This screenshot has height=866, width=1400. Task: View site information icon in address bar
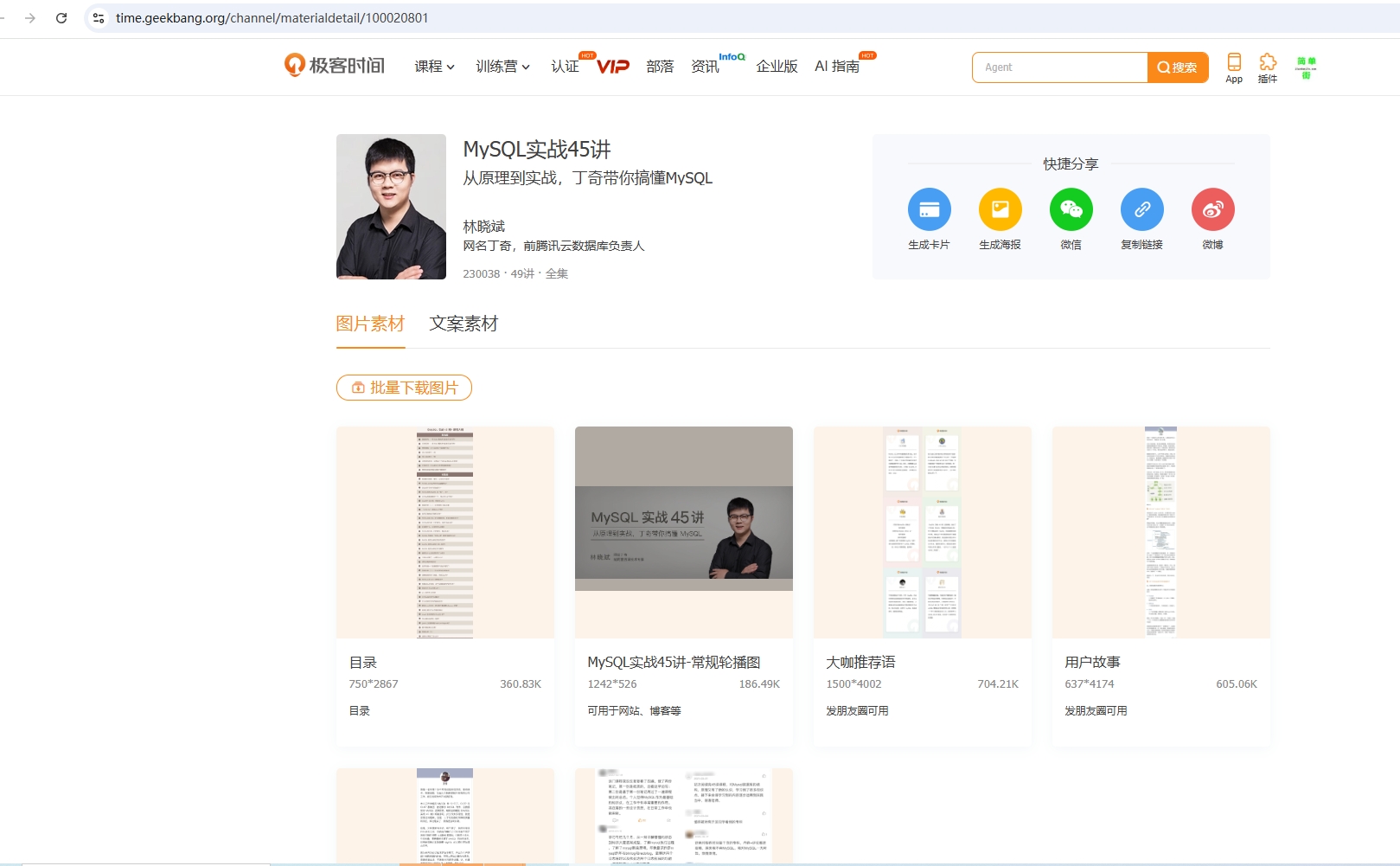(x=99, y=18)
